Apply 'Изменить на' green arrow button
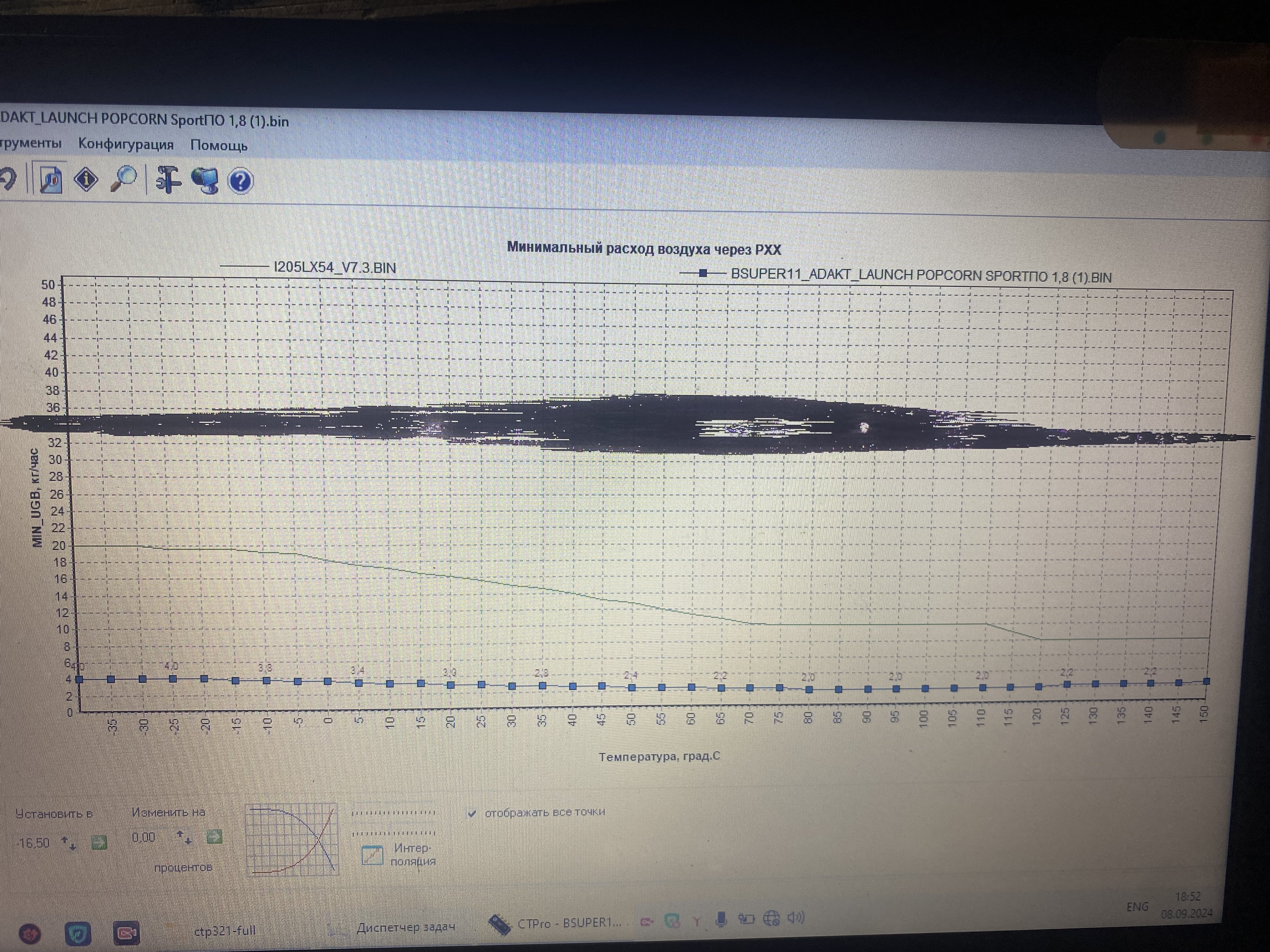This screenshot has width=1270, height=952. point(214,837)
